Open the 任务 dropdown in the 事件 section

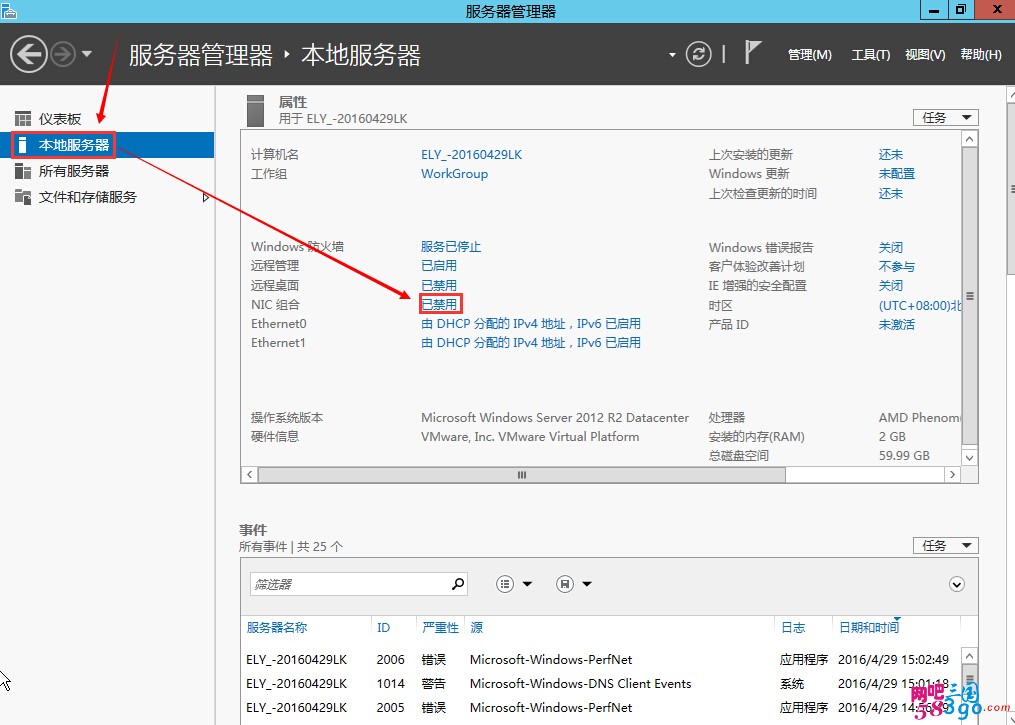tap(946, 546)
